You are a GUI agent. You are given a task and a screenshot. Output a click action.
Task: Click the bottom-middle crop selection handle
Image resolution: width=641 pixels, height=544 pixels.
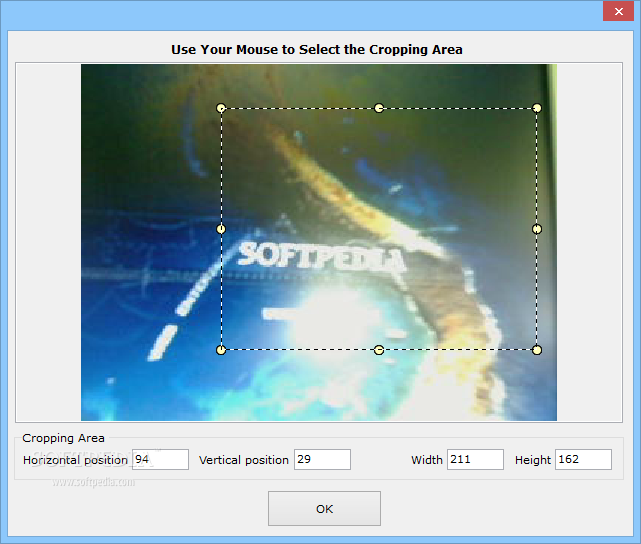point(379,350)
